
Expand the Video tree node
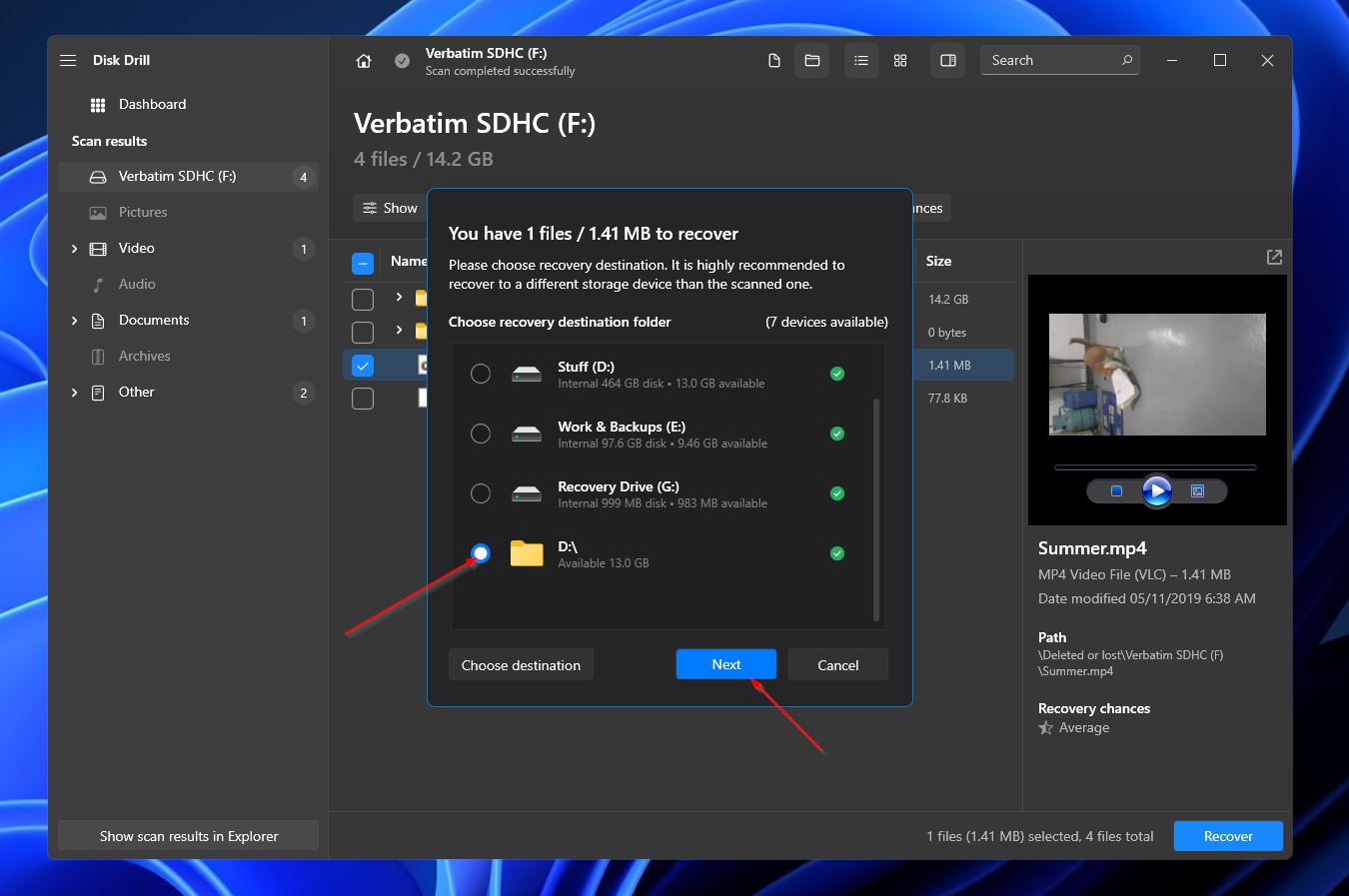pos(74,249)
